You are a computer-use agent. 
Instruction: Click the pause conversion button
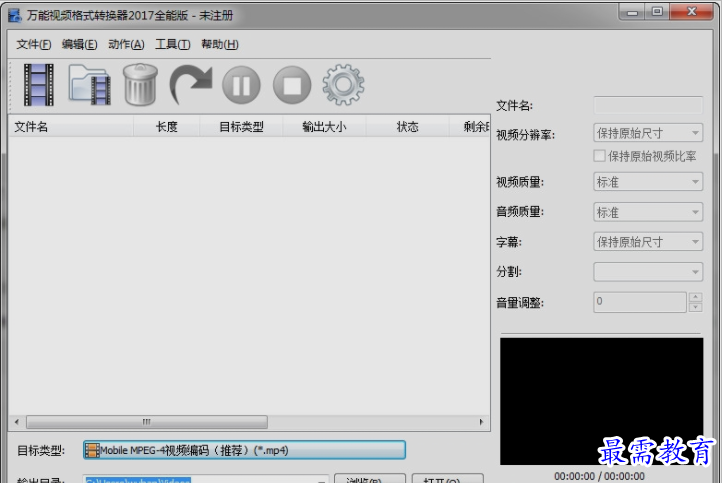(x=241, y=85)
